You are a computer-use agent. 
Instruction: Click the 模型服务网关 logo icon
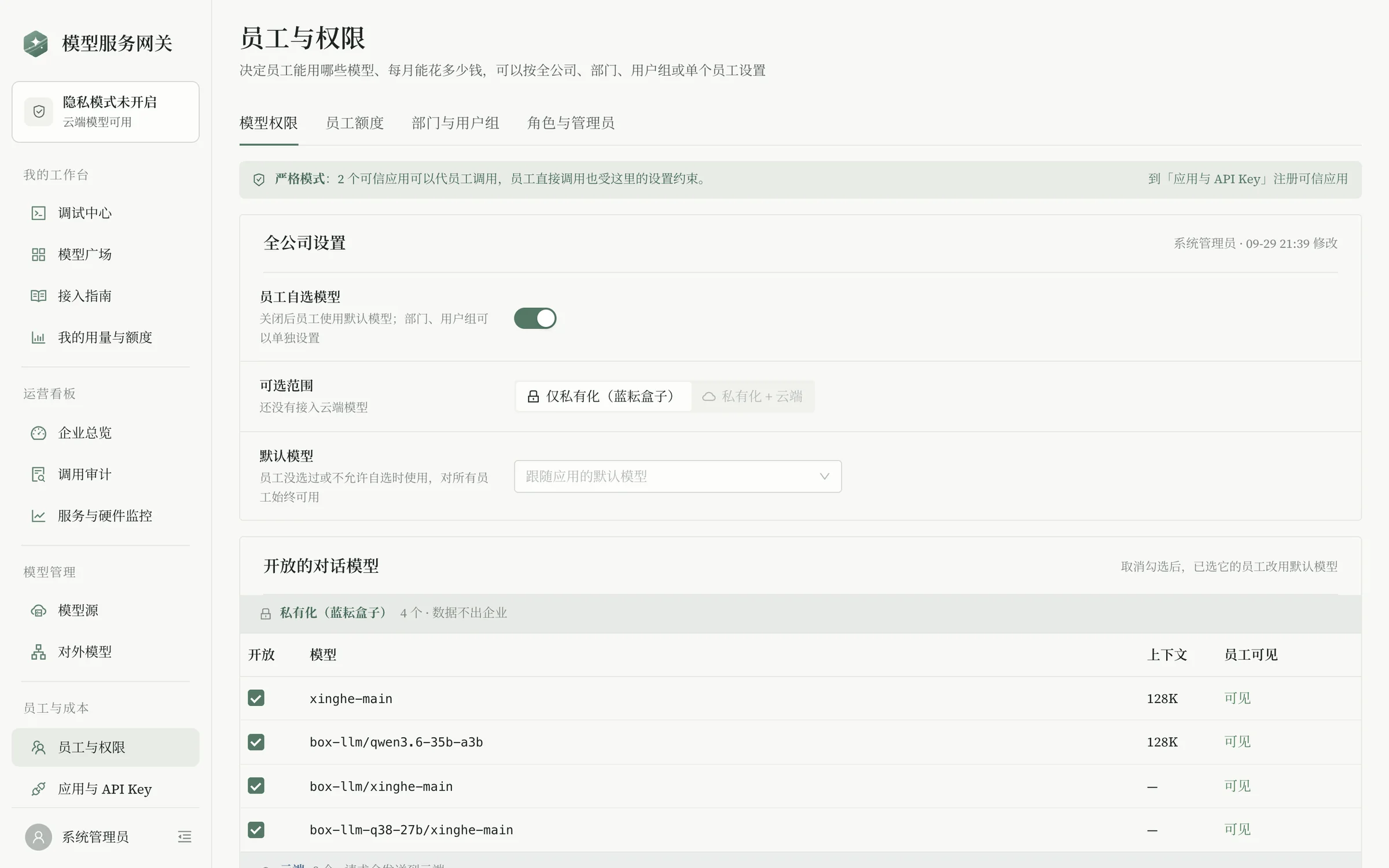click(36, 43)
